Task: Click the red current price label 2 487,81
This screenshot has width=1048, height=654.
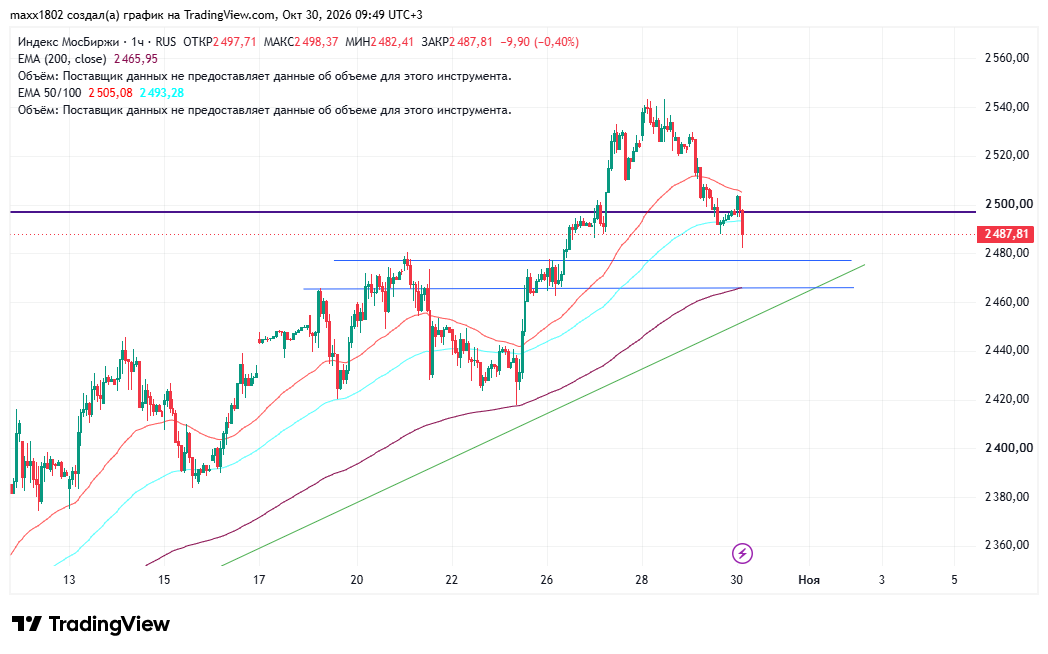Action: pyautogui.click(x=1006, y=234)
